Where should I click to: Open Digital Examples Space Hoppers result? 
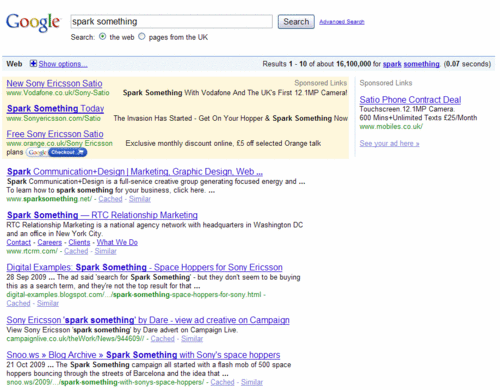click(x=144, y=267)
